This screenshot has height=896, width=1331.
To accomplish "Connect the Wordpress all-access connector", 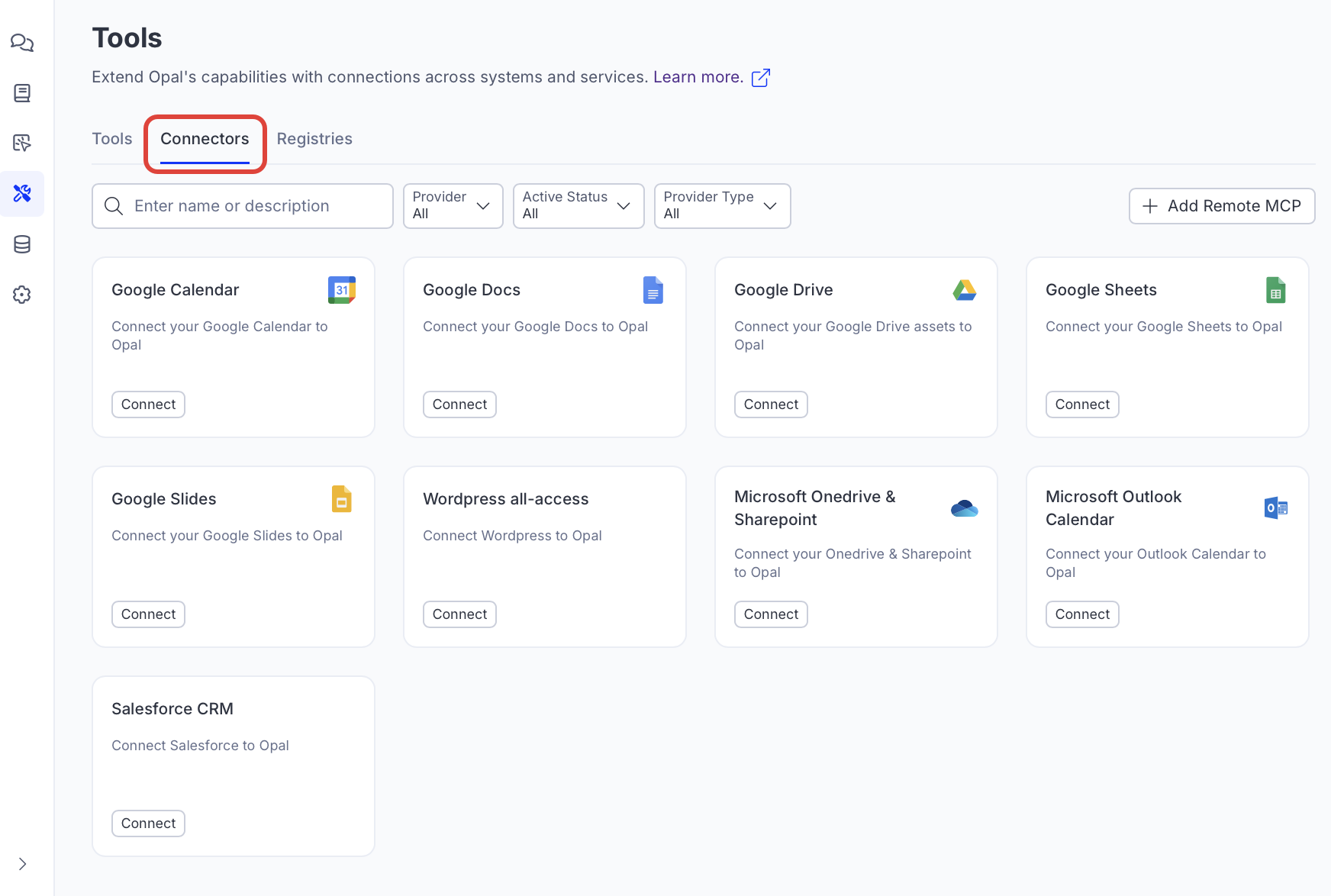I will (459, 614).
